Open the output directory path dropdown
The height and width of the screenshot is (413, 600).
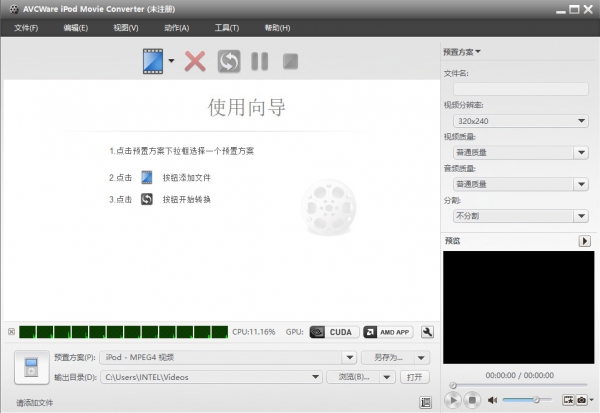(x=211, y=377)
